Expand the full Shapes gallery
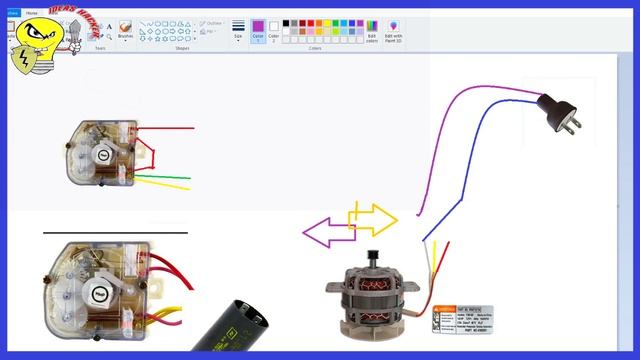The height and width of the screenshot is (360, 640). pos(195,38)
